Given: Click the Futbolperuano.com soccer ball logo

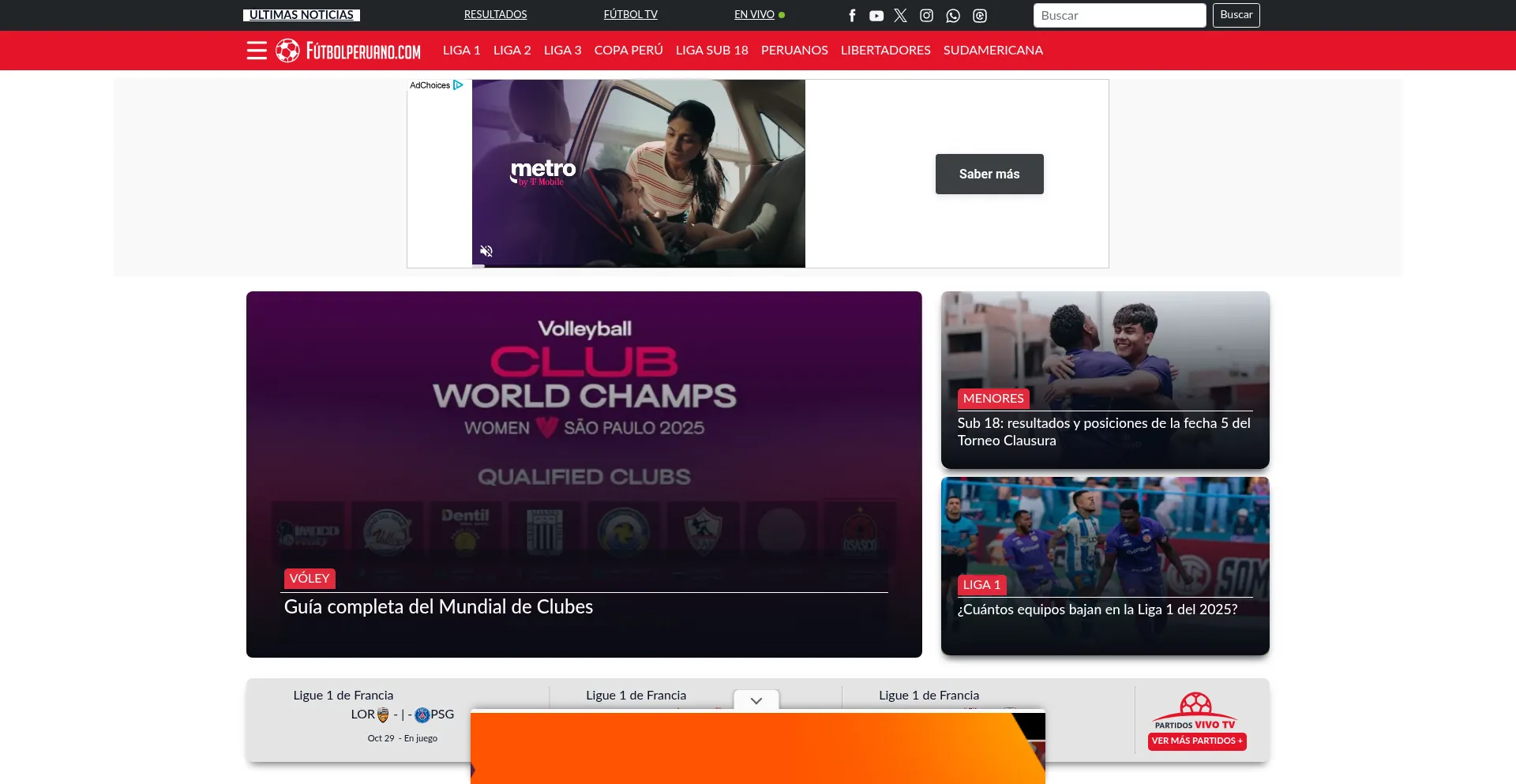Looking at the screenshot, I should [x=287, y=51].
